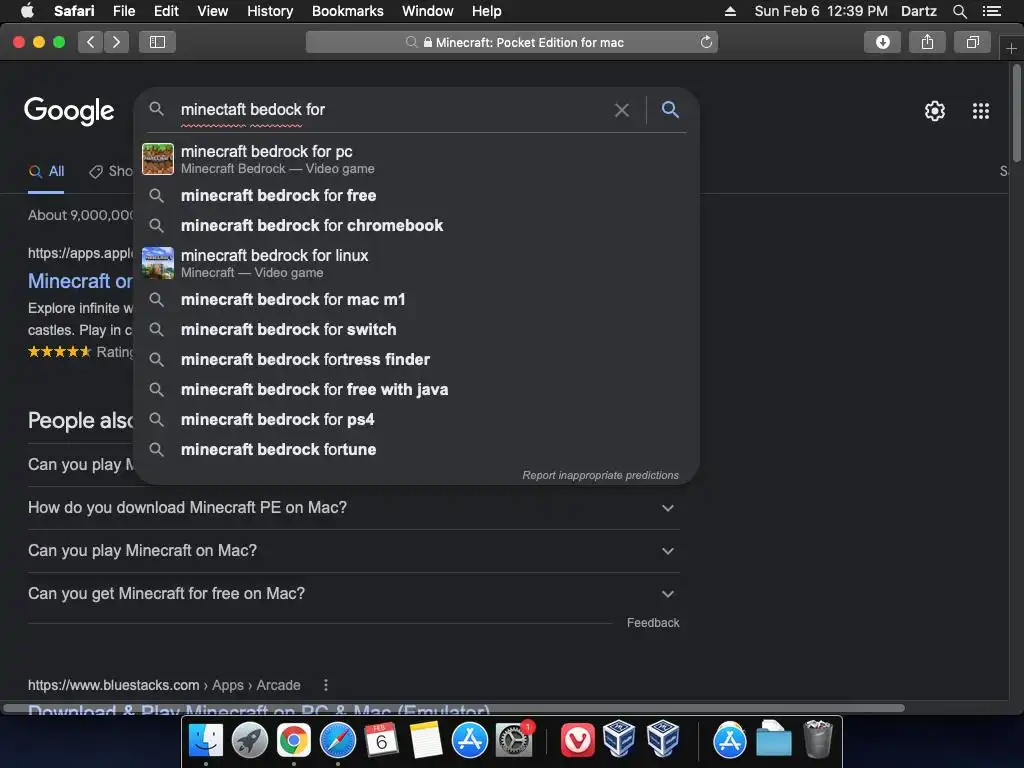Open the Bookmarks menu
The image size is (1024, 768).
click(x=347, y=11)
